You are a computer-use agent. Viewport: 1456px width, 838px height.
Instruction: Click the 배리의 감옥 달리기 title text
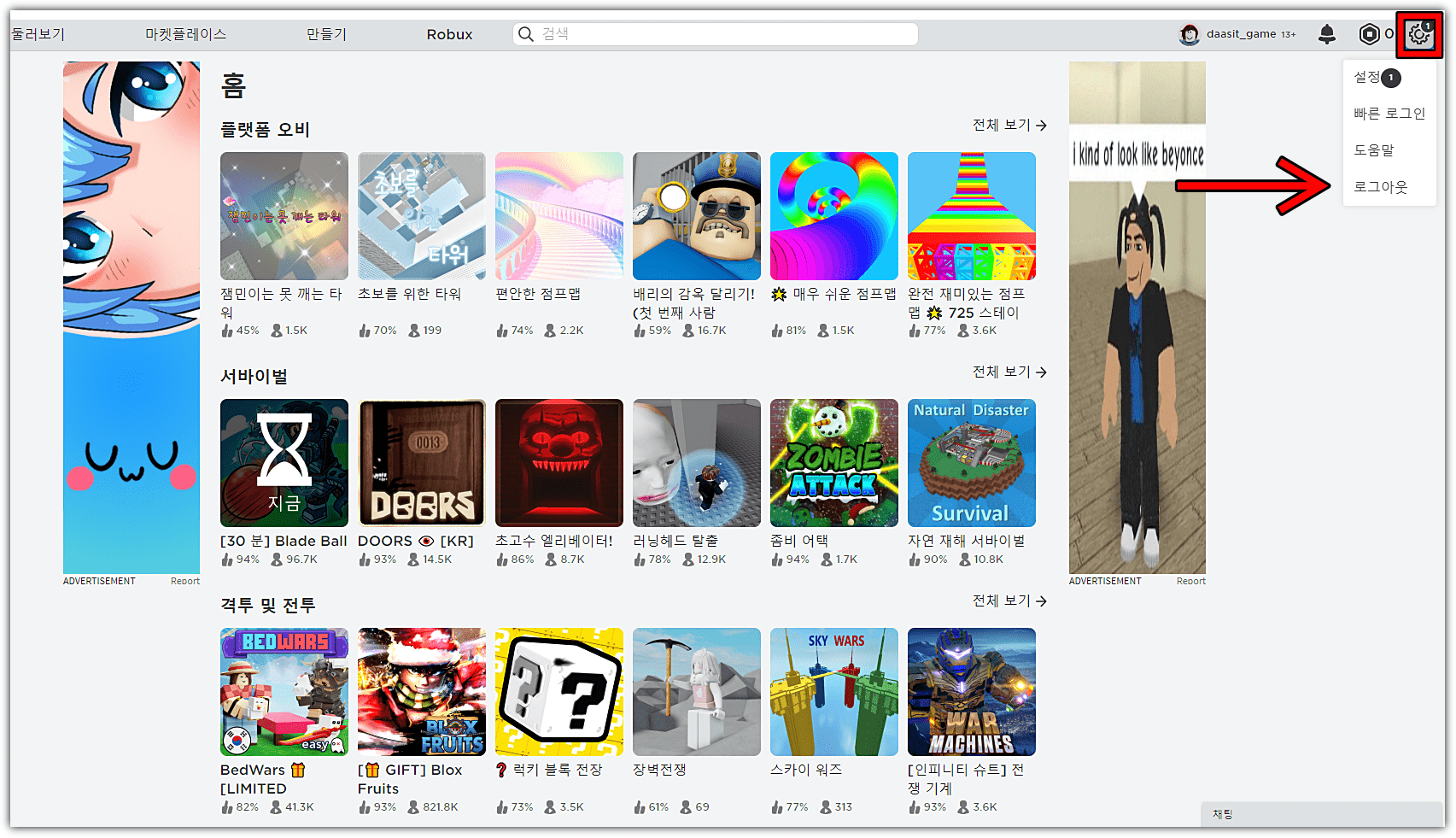click(694, 303)
